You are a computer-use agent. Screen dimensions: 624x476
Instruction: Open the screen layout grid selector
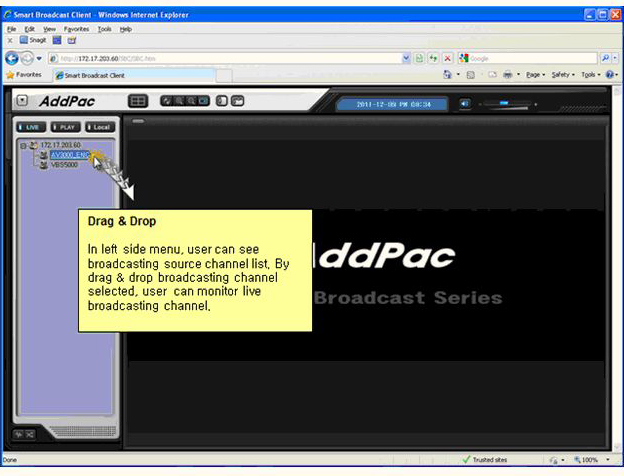point(138,101)
